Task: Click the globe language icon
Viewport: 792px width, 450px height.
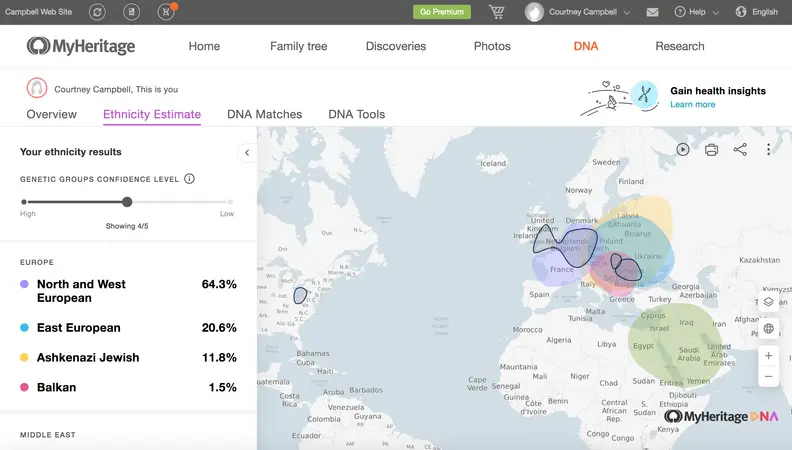Action: pos(740,12)
